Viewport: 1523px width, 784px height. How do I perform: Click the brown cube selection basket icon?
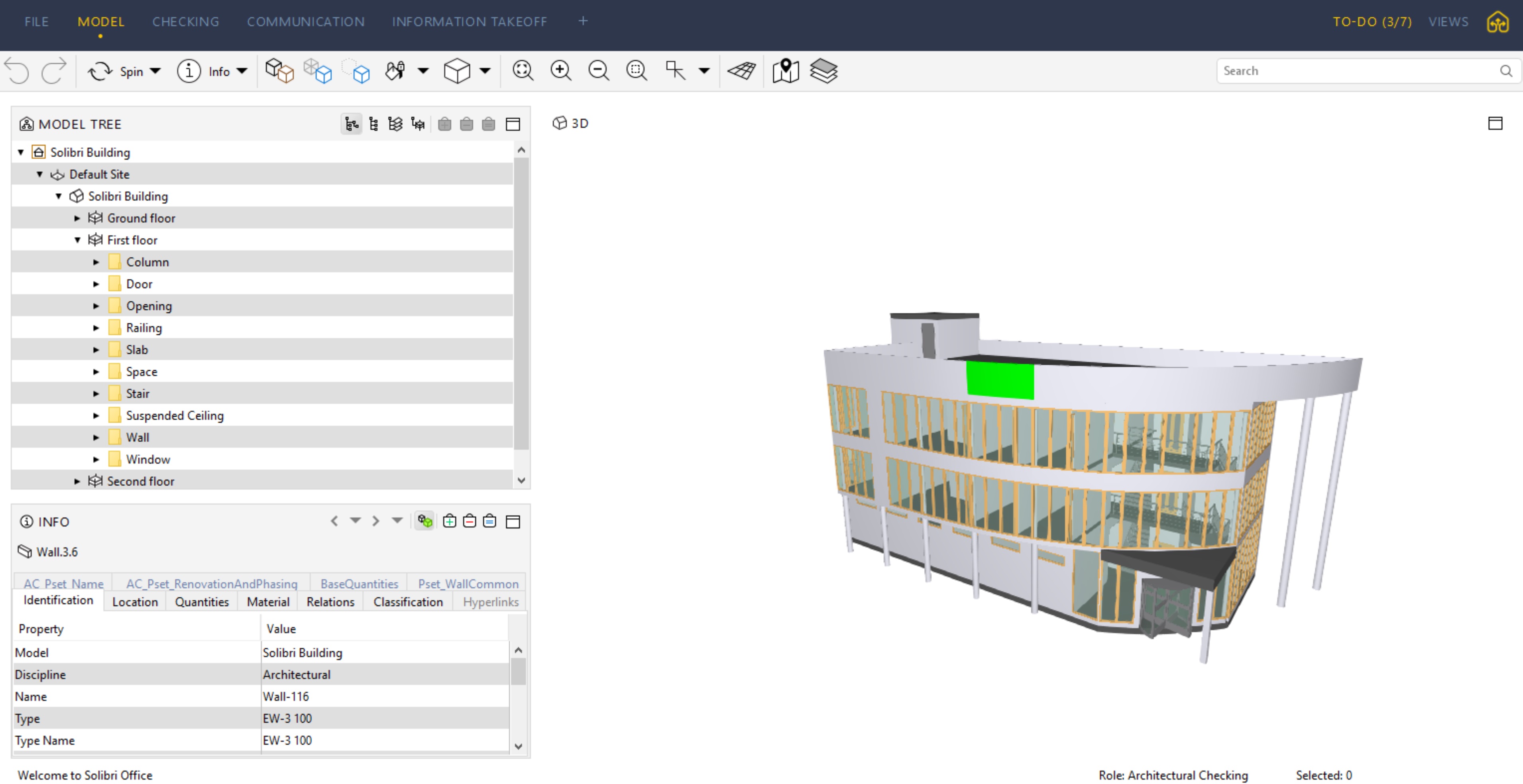279,71
